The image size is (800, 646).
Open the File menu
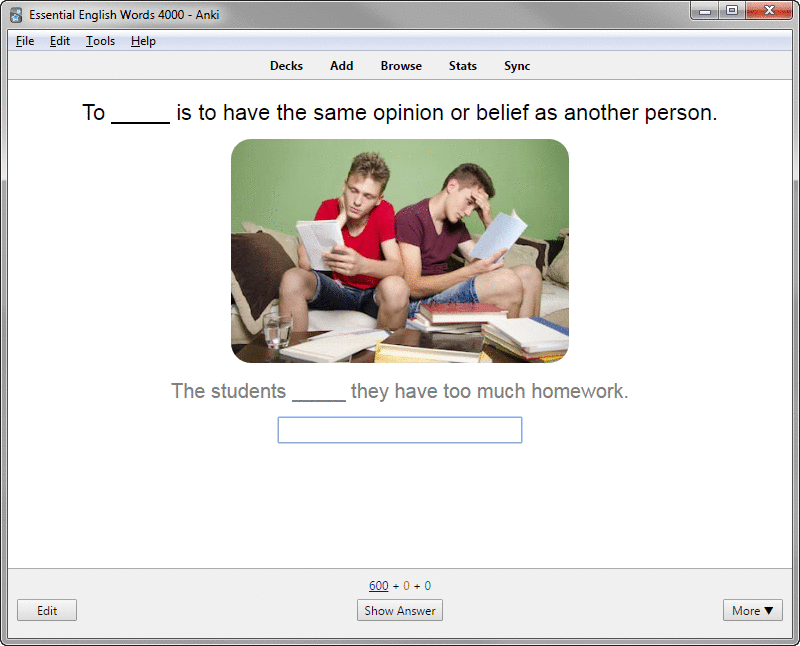[x=25, y=41]
